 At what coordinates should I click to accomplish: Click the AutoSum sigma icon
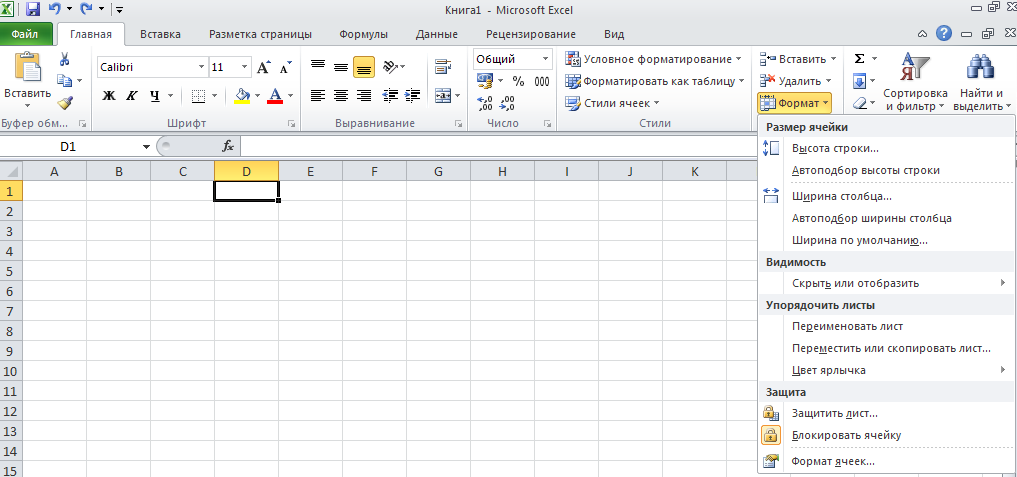pyautogui.click(x=859, y=59)
